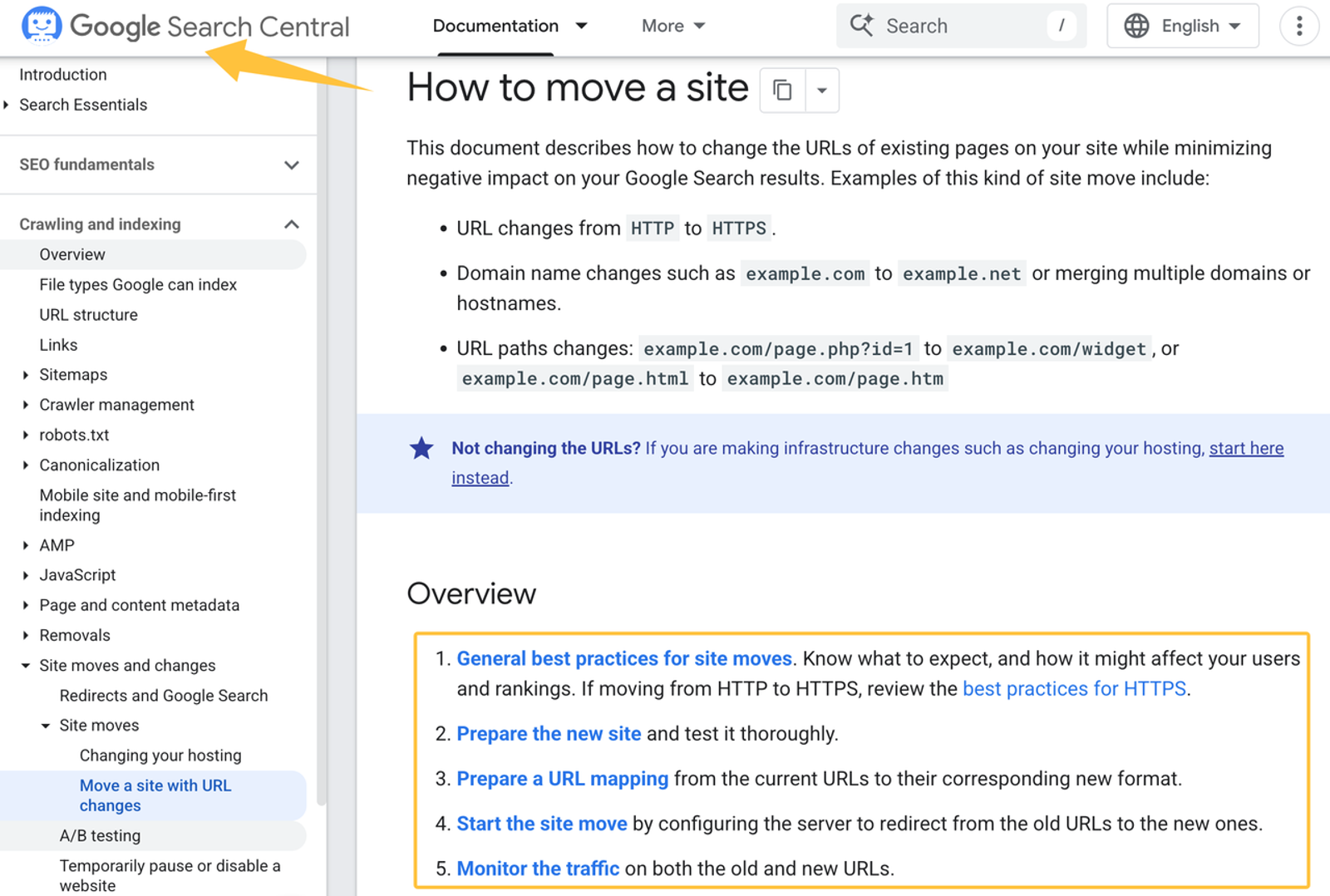This screenshot has height=896, width=1330.
Task: Click the example.net code text
Action: (962, 273)
